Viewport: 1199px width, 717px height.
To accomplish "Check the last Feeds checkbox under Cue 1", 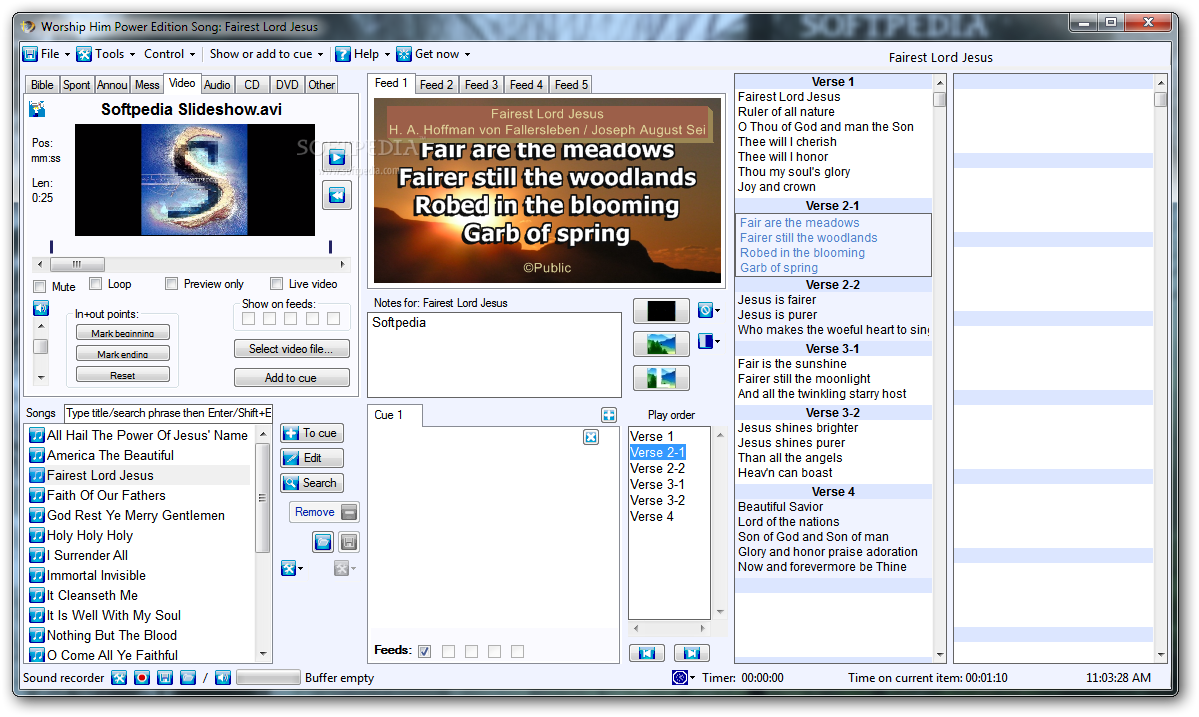I will coord(518,651).
